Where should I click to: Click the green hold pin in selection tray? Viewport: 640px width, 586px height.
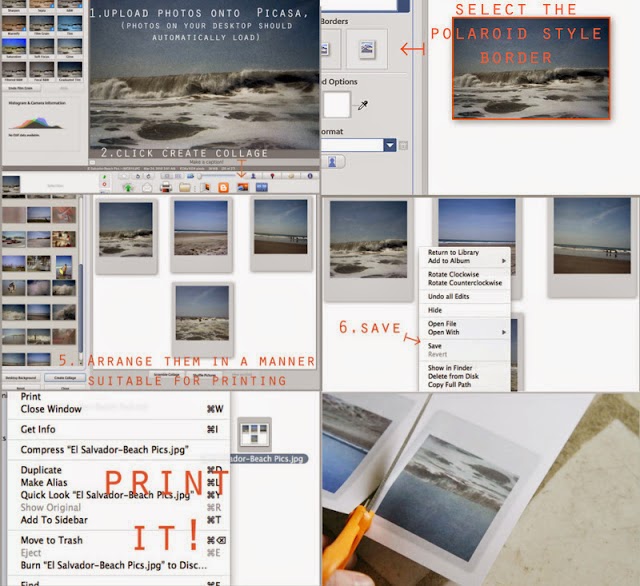104,177
